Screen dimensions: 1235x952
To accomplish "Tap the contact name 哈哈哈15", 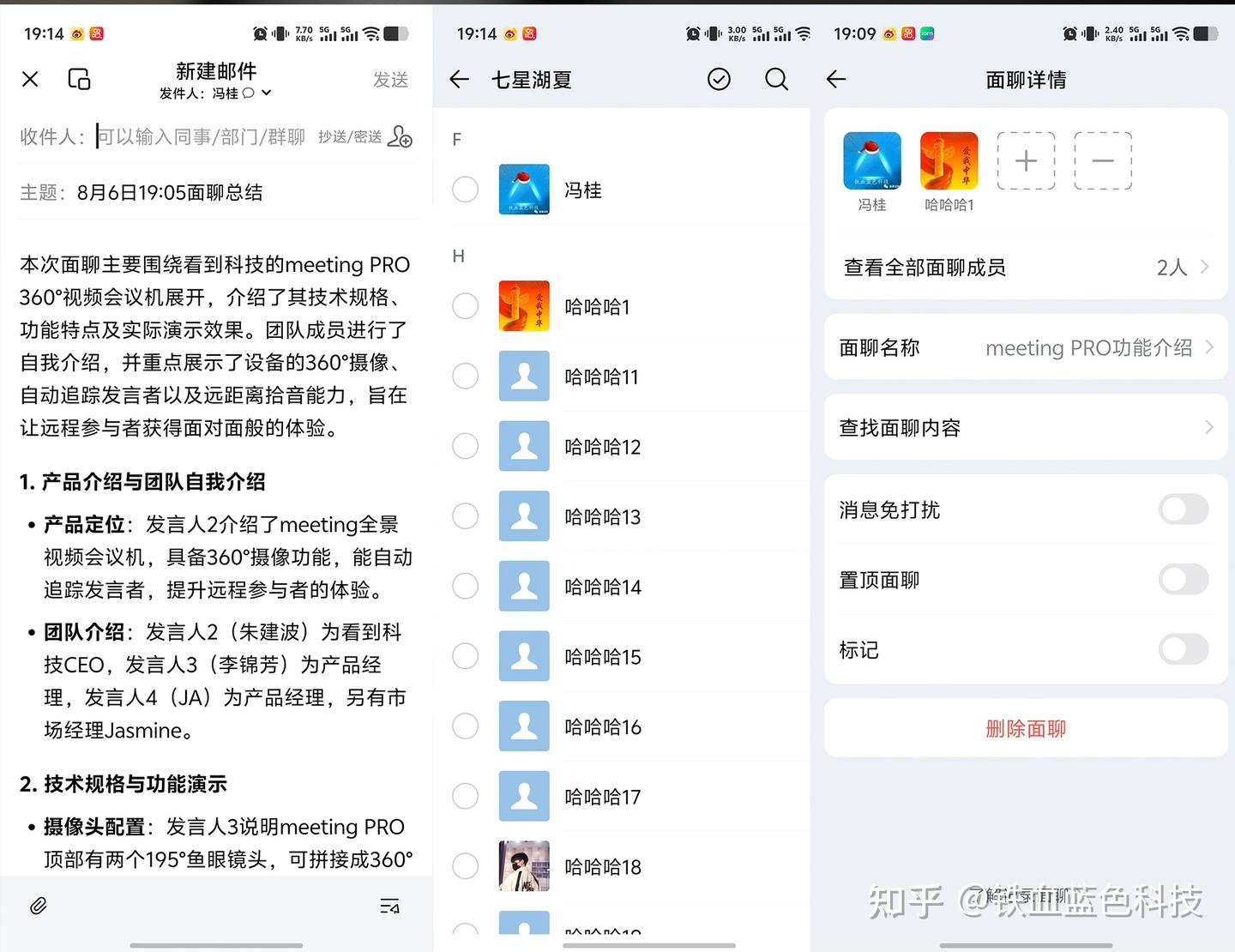I will coord(603,657).
